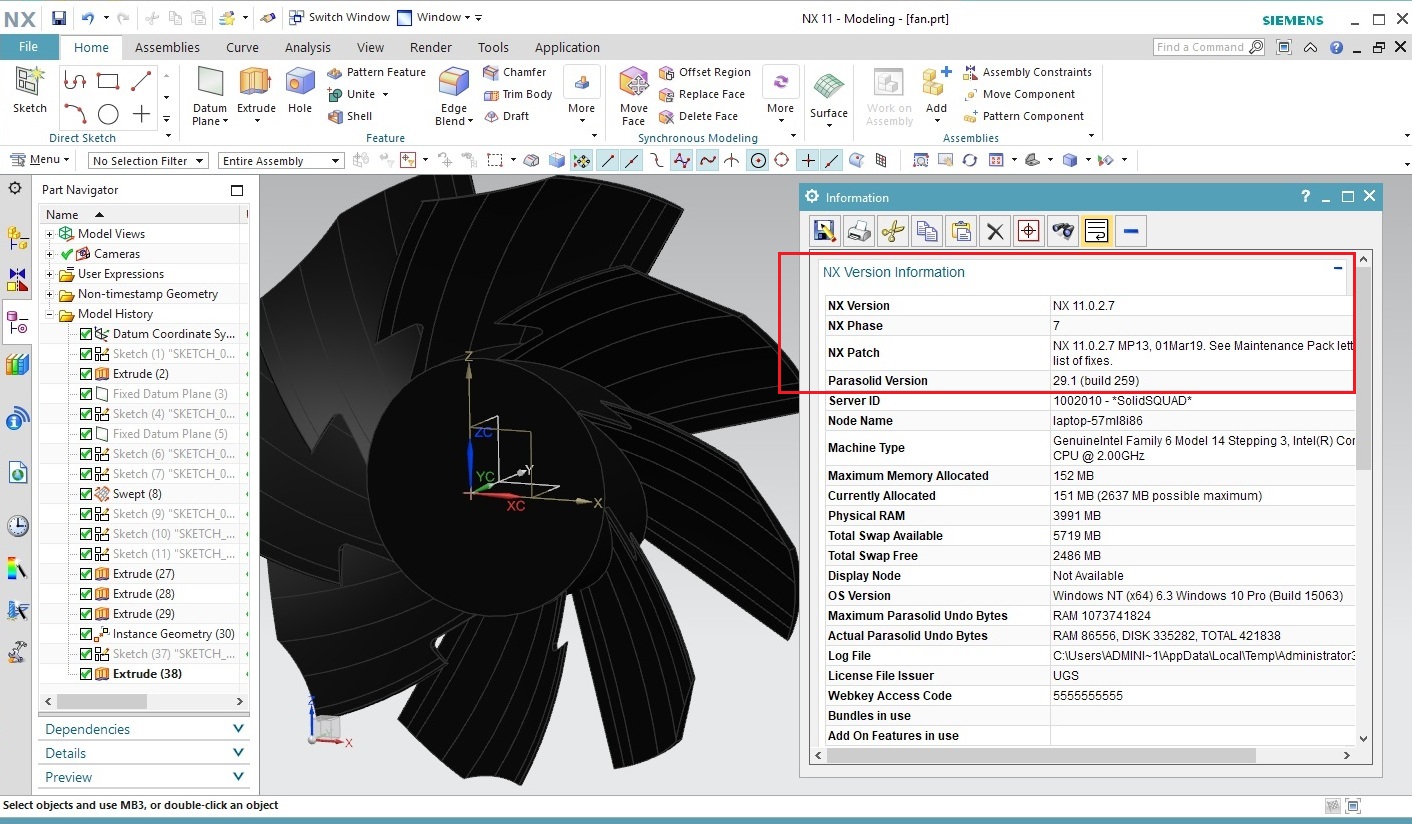Click the Assembly Constraints command
Screen dimensions: 1412x824
click(x=1028, y=72)
